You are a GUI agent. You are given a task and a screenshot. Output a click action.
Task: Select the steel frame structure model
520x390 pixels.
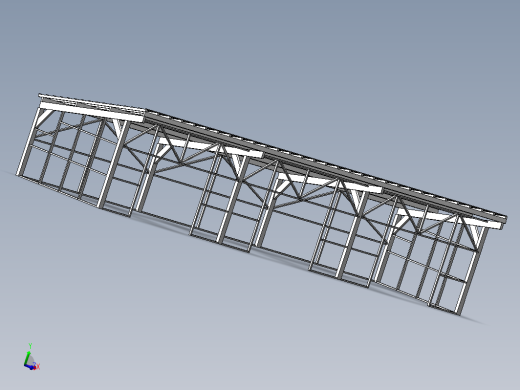click(262, 204)
